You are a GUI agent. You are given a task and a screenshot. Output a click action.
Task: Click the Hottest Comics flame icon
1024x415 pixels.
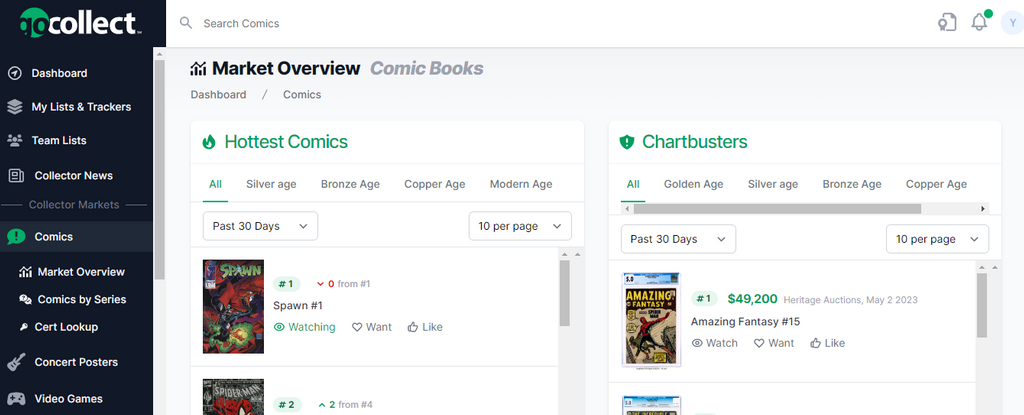pos(209,142)
